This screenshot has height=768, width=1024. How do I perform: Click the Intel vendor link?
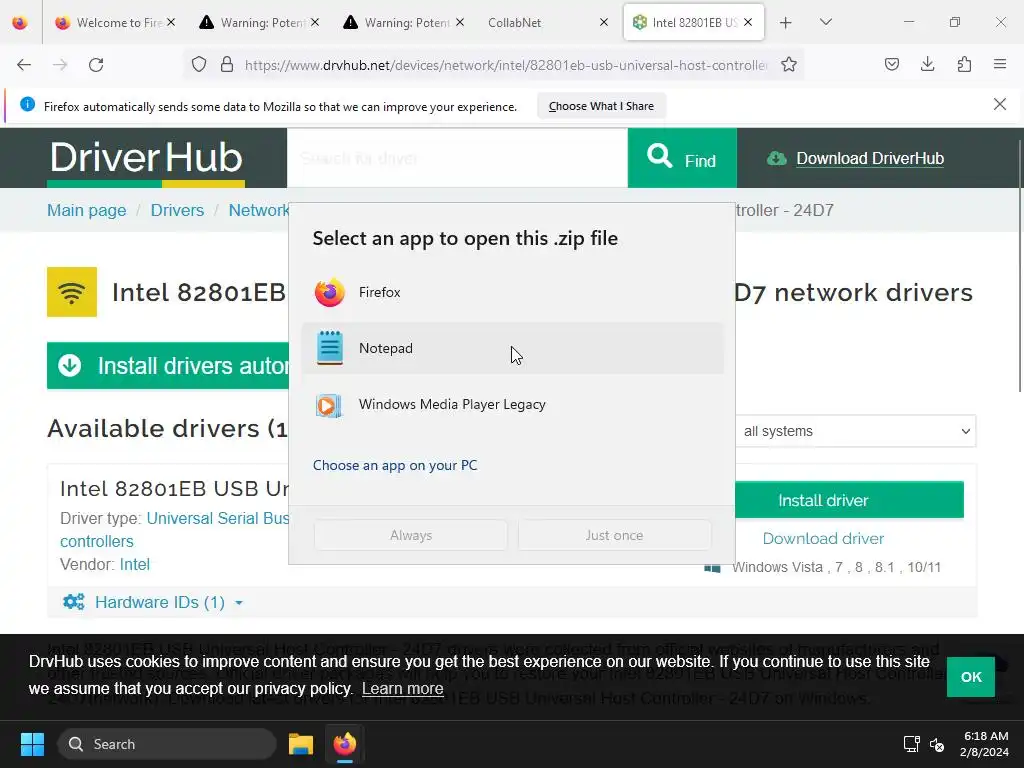[x=135, y=564]
